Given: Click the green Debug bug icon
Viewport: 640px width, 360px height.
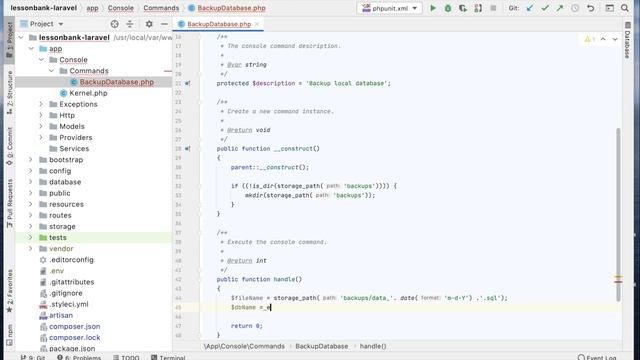Looking at the screenshot, I should coord(448,8).
